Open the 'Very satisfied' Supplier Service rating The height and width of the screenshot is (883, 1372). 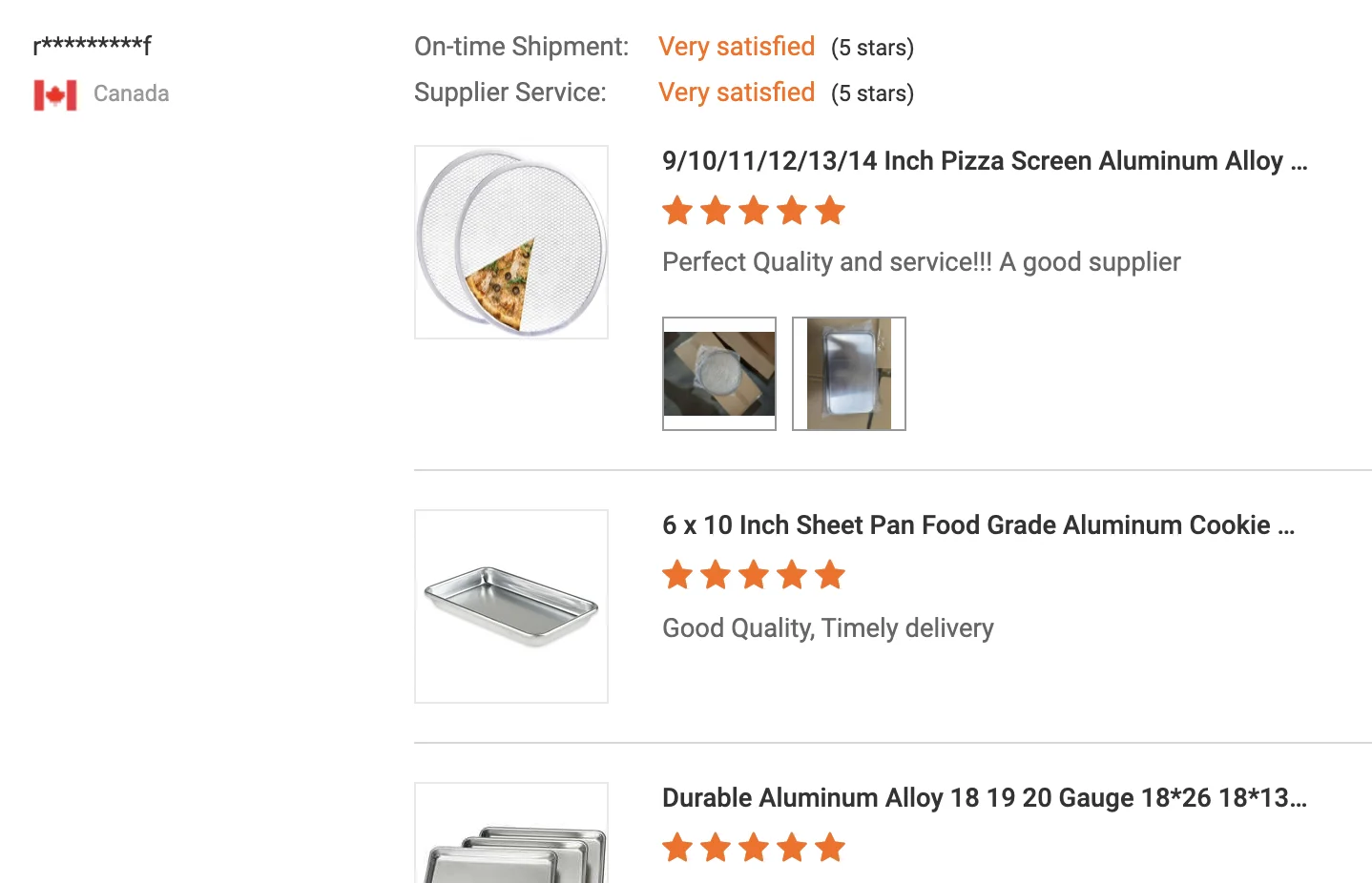pos(736,92)
